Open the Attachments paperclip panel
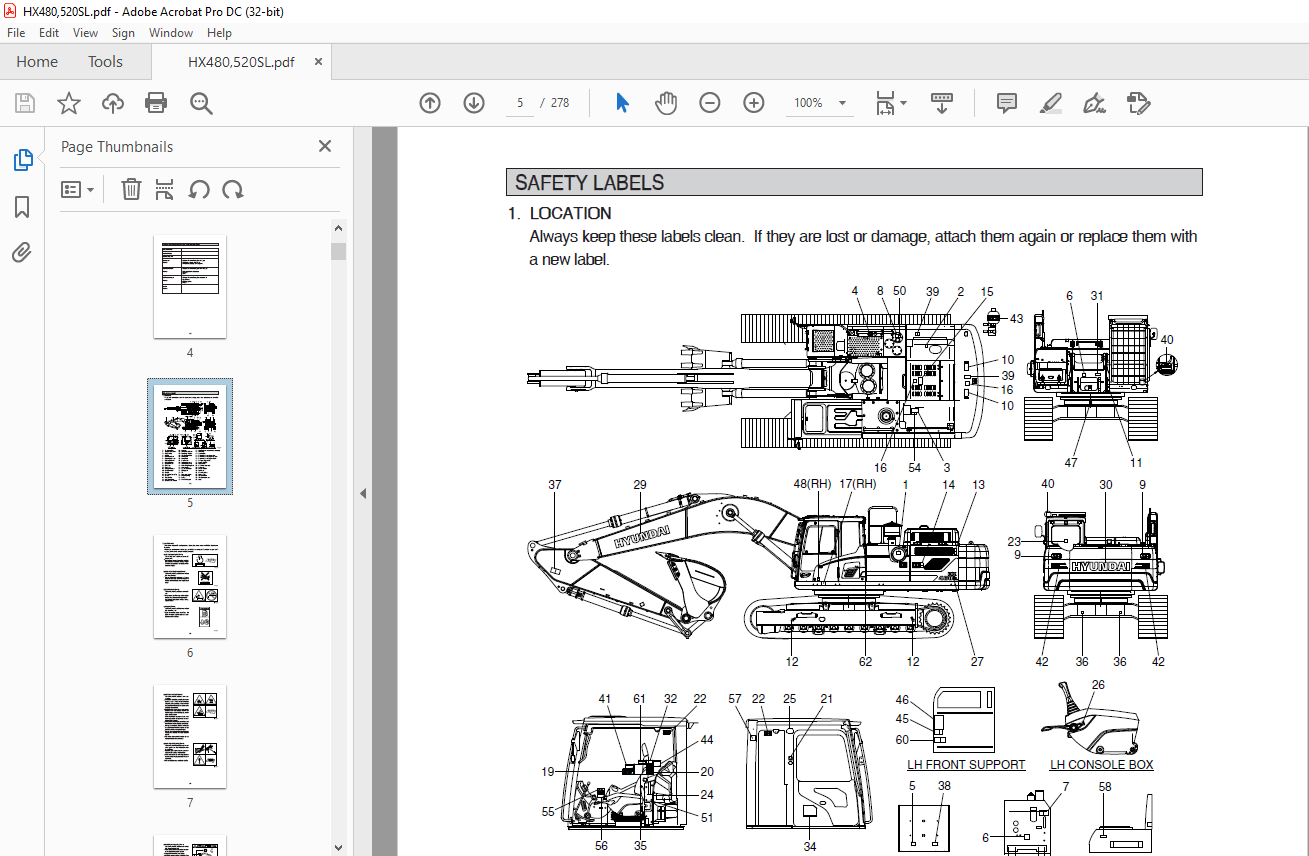 (22, 252)
